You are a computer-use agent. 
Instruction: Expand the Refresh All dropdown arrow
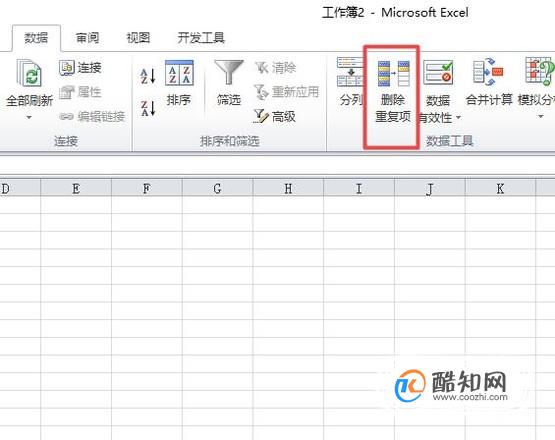[x=29, y=117]
